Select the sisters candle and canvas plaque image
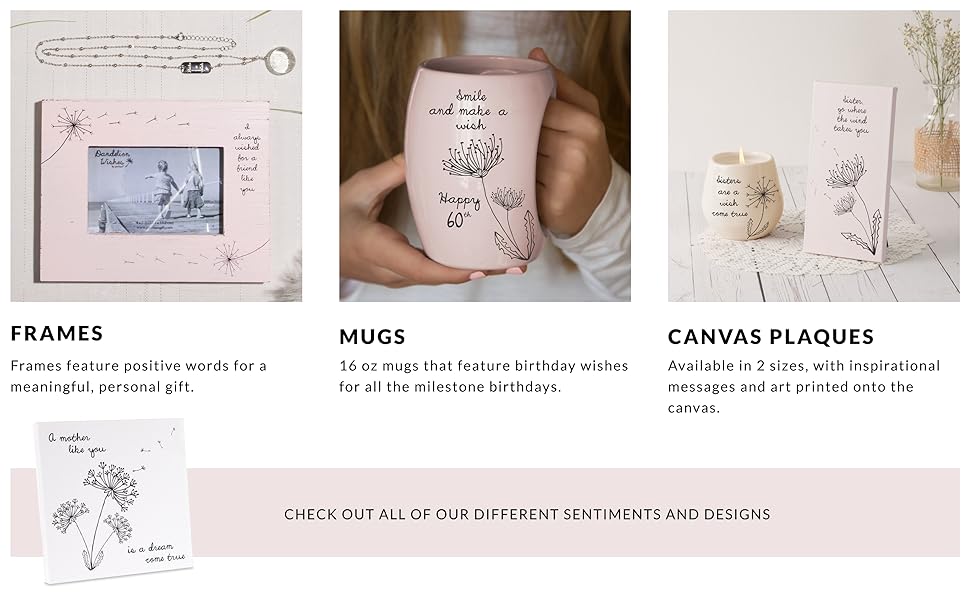The image size is (970, 600). pos(813,156)
